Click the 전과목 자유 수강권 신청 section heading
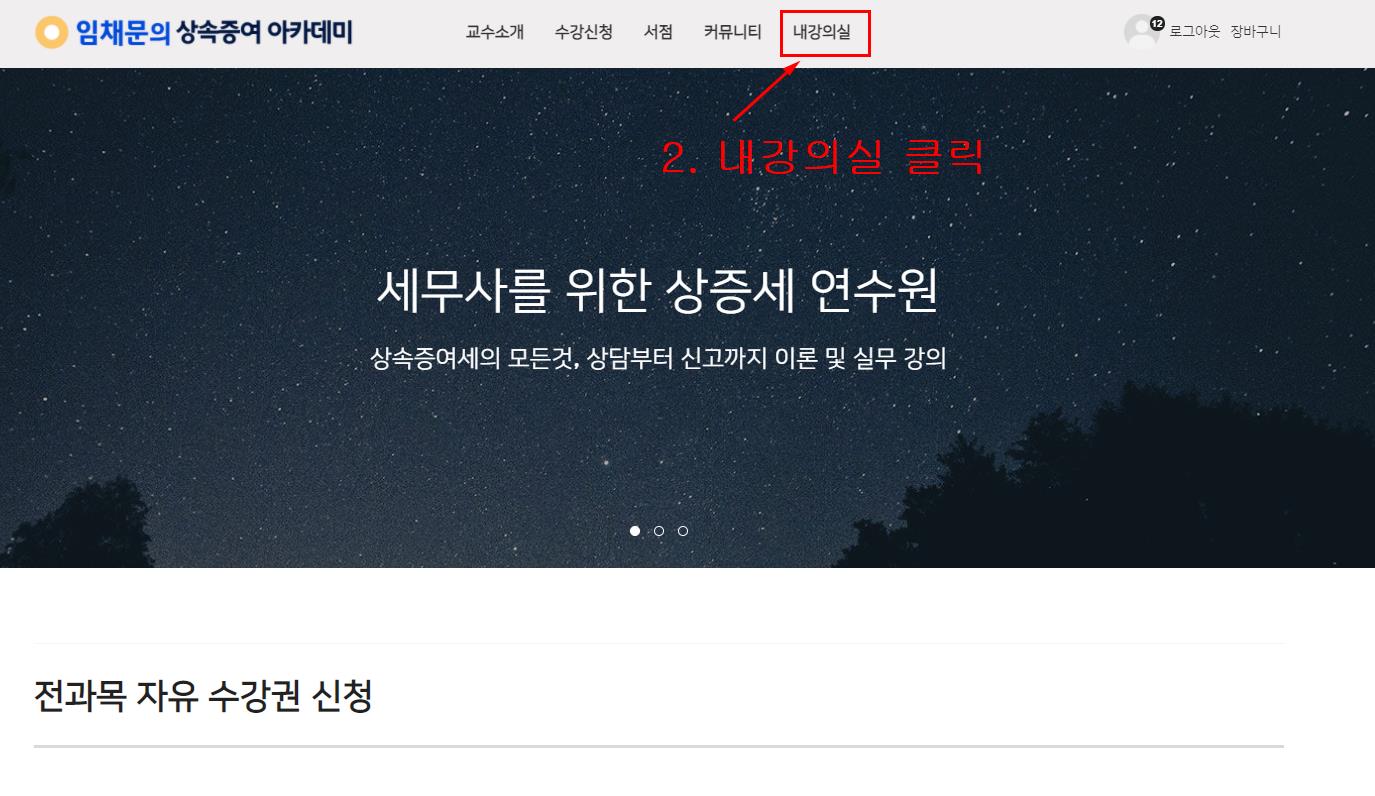The height and width of the screenshot is (796, 1375). click(203, 696)
